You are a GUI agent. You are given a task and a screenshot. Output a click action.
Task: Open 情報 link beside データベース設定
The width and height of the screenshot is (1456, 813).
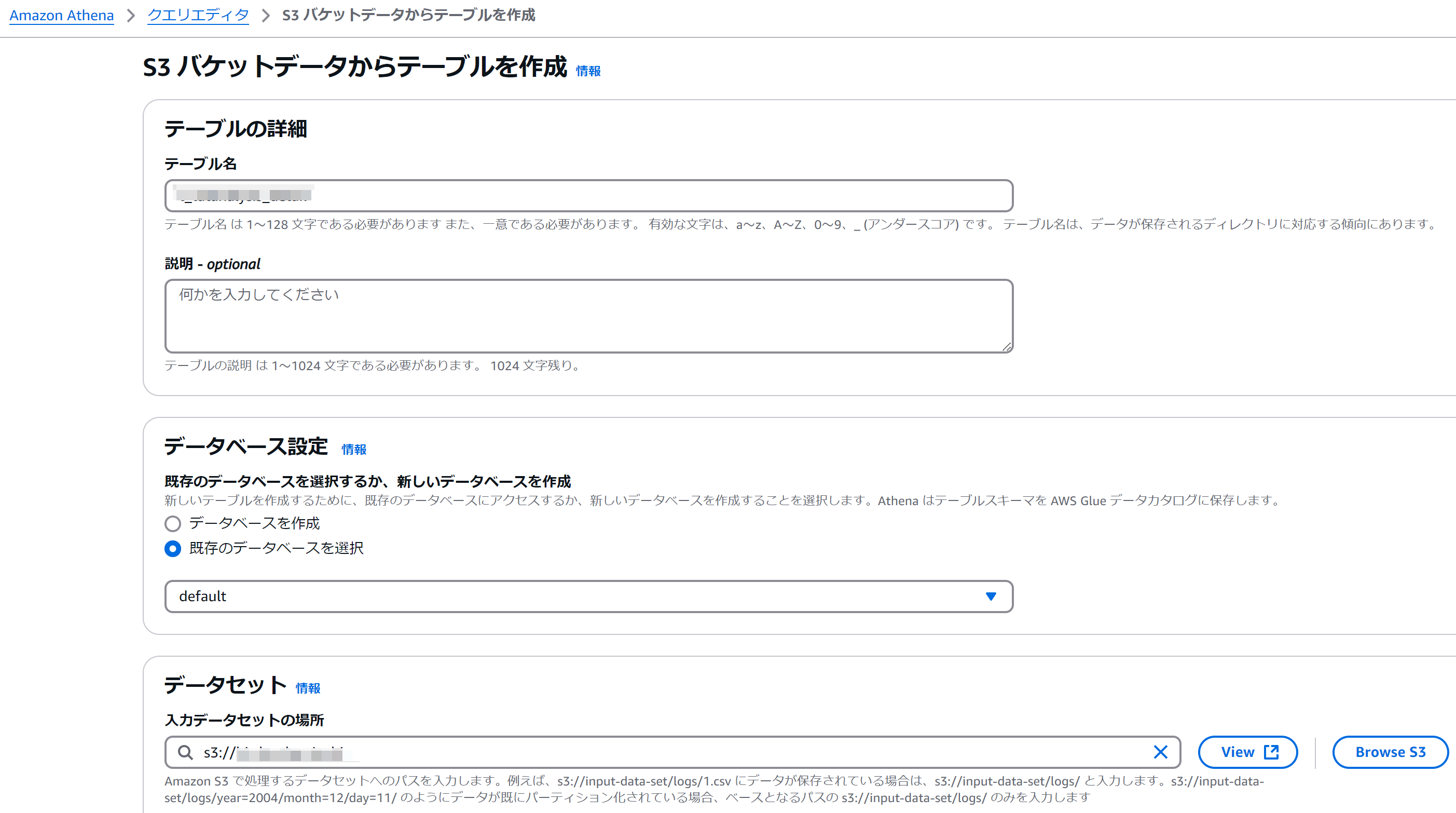click(x=354, y=450)
